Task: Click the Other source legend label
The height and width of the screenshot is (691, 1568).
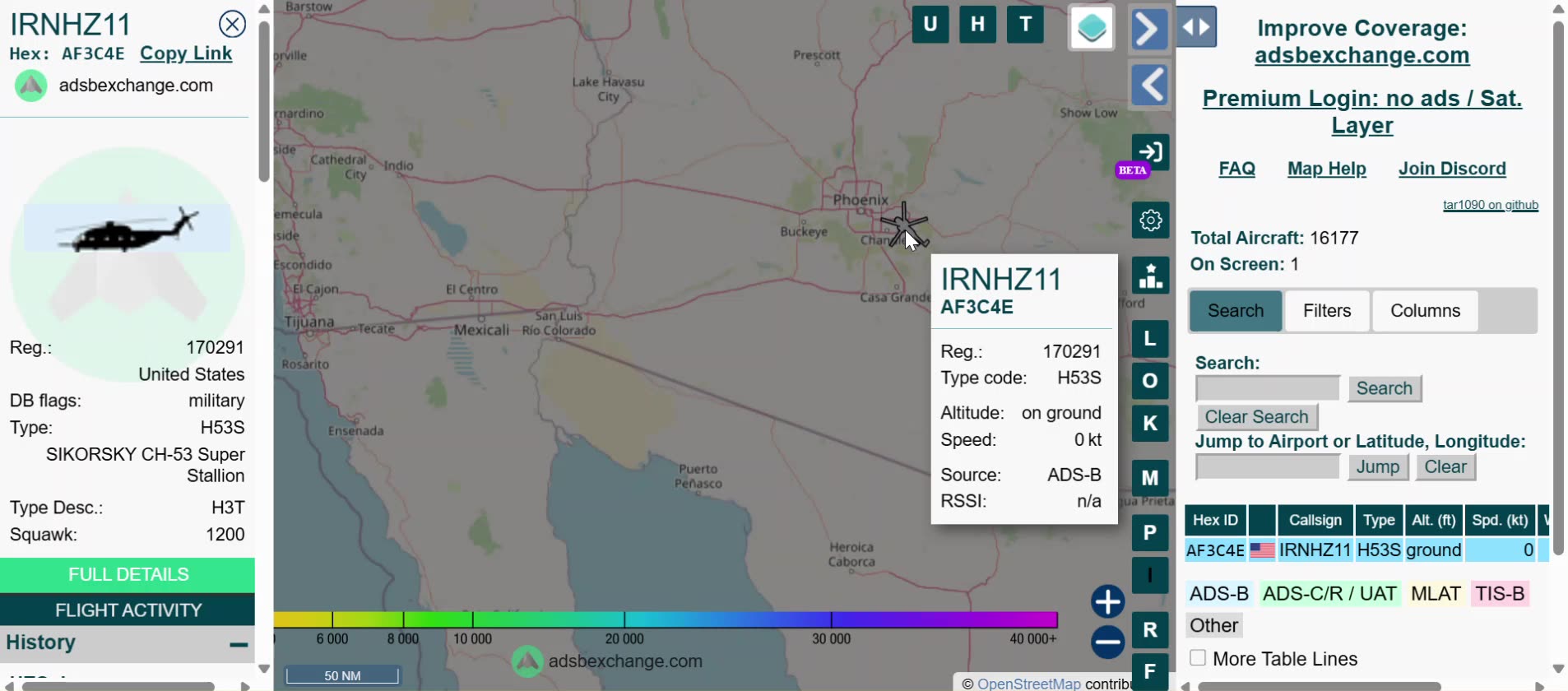Action: (1213, 626)
